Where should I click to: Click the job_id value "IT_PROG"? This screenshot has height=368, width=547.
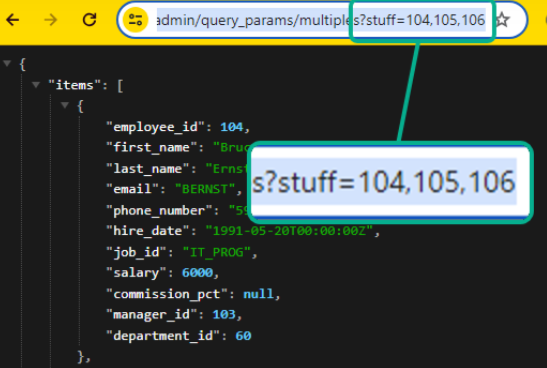(x=217, y=252)
